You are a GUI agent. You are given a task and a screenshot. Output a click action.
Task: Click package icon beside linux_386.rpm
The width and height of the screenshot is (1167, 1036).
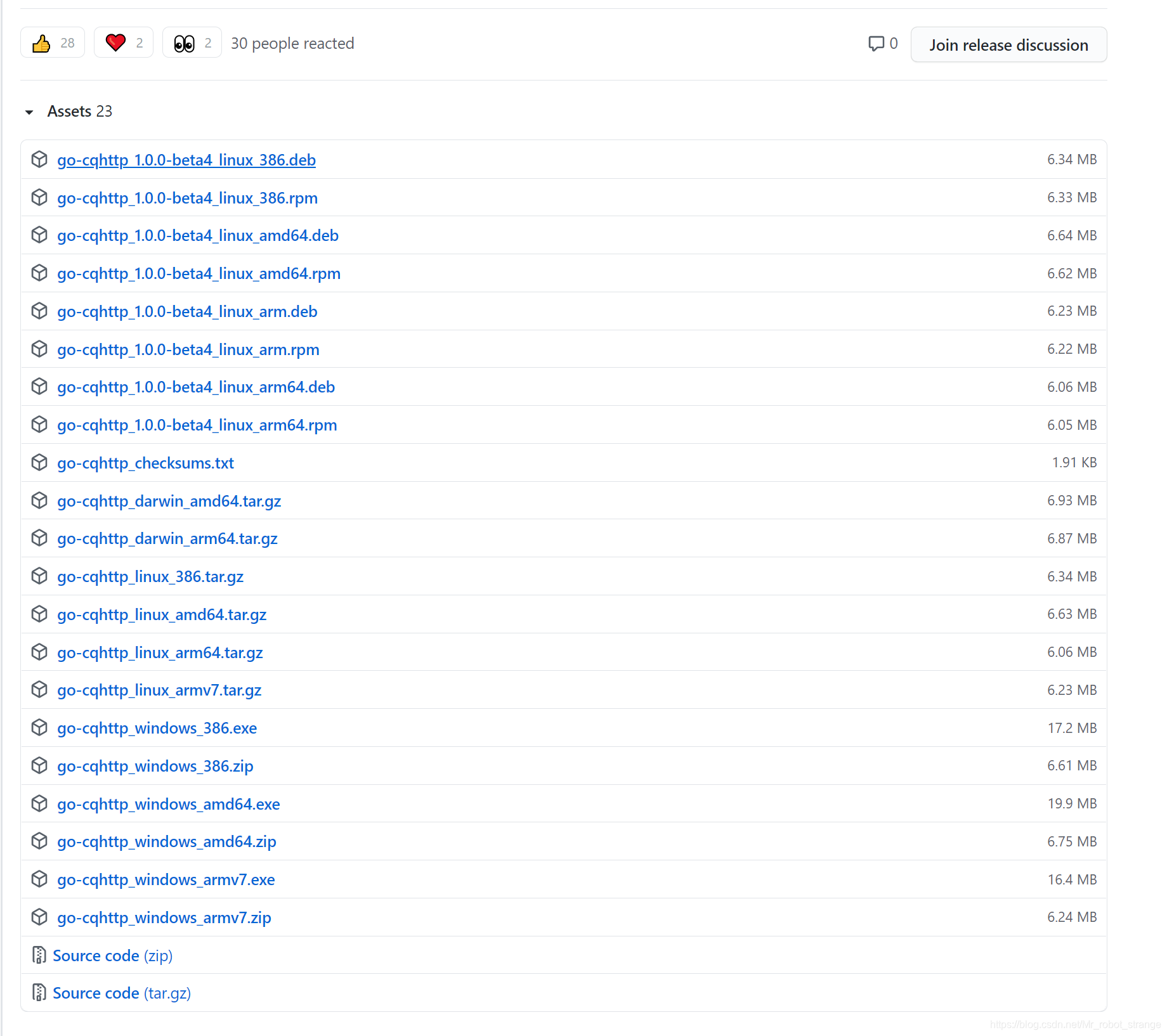pos(39,197)
